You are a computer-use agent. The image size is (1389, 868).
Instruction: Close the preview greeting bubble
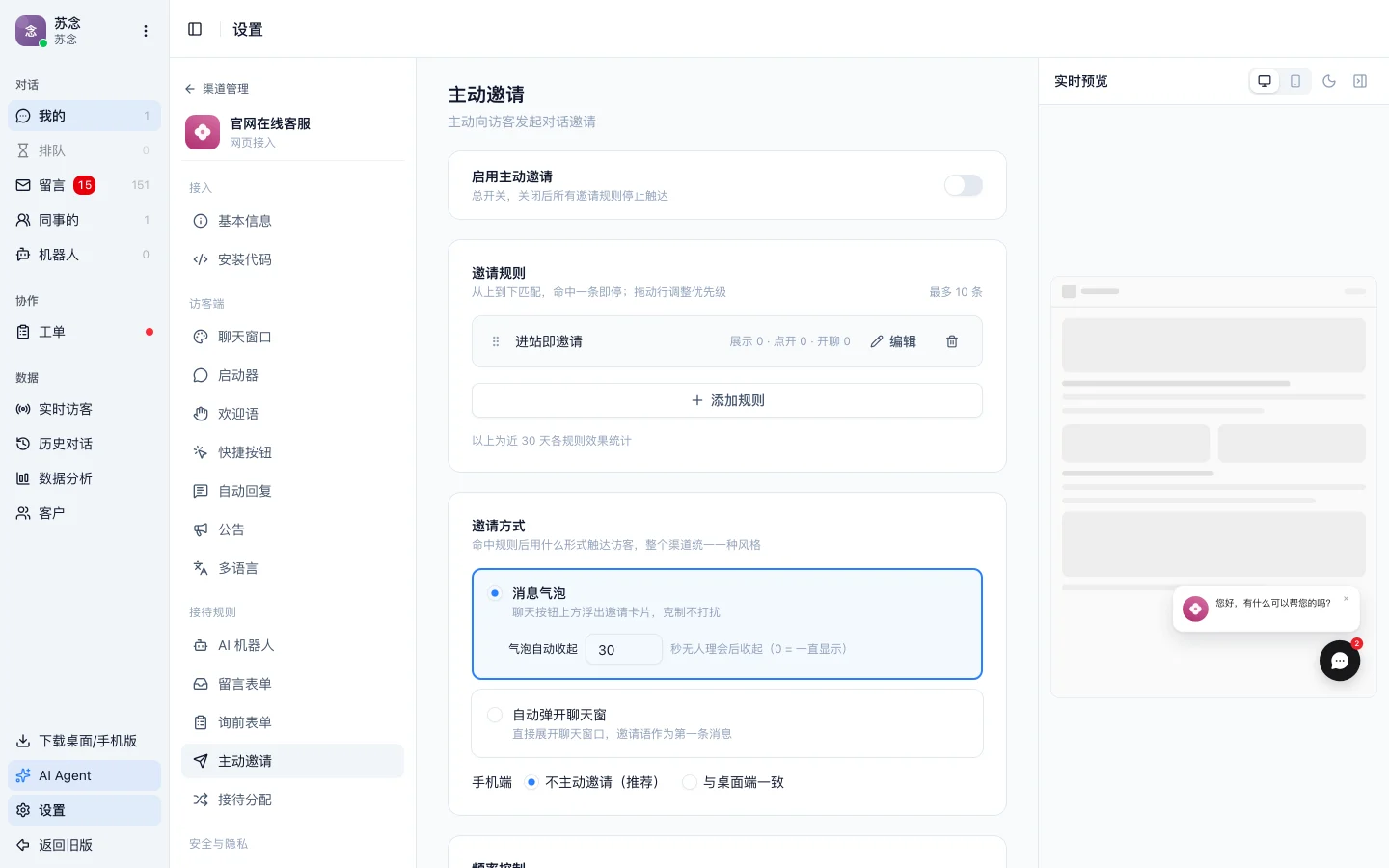[x=1347, y=599]
